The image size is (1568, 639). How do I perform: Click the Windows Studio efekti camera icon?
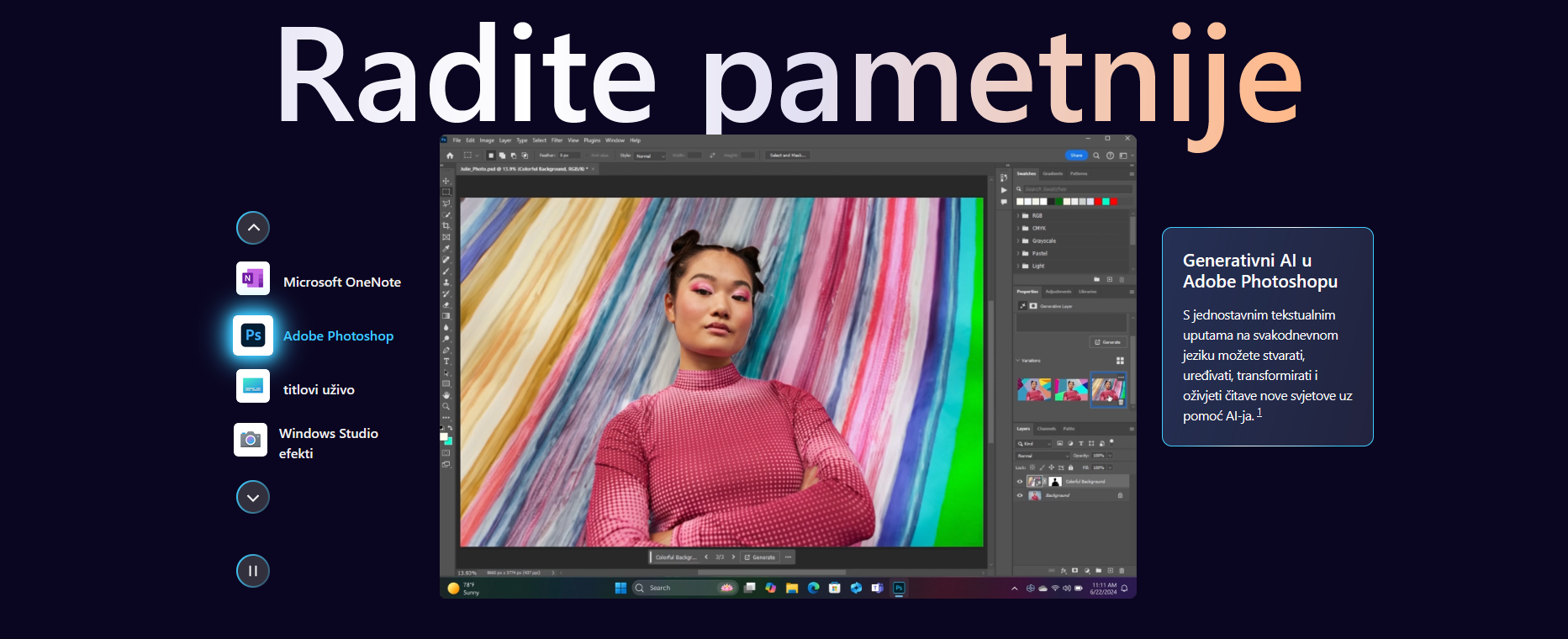[x=251, y=440]
